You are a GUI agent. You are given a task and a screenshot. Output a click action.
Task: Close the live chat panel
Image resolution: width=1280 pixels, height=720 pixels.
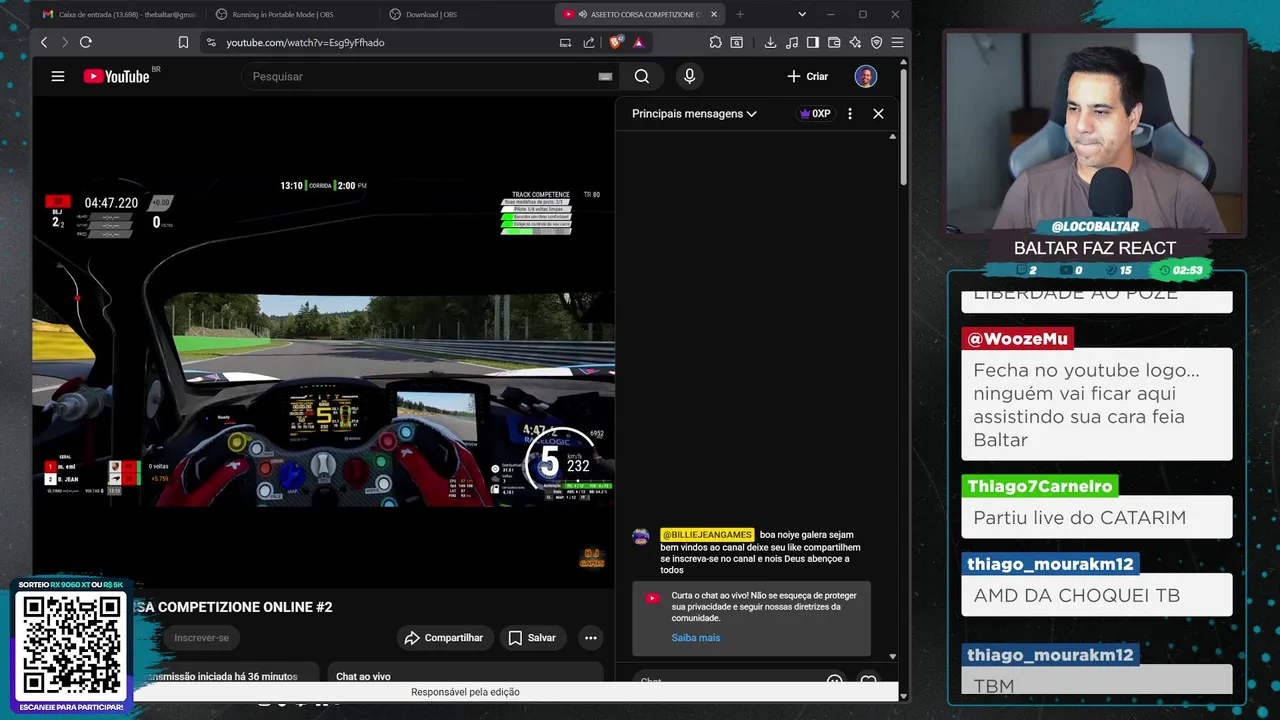pos(878,114)
